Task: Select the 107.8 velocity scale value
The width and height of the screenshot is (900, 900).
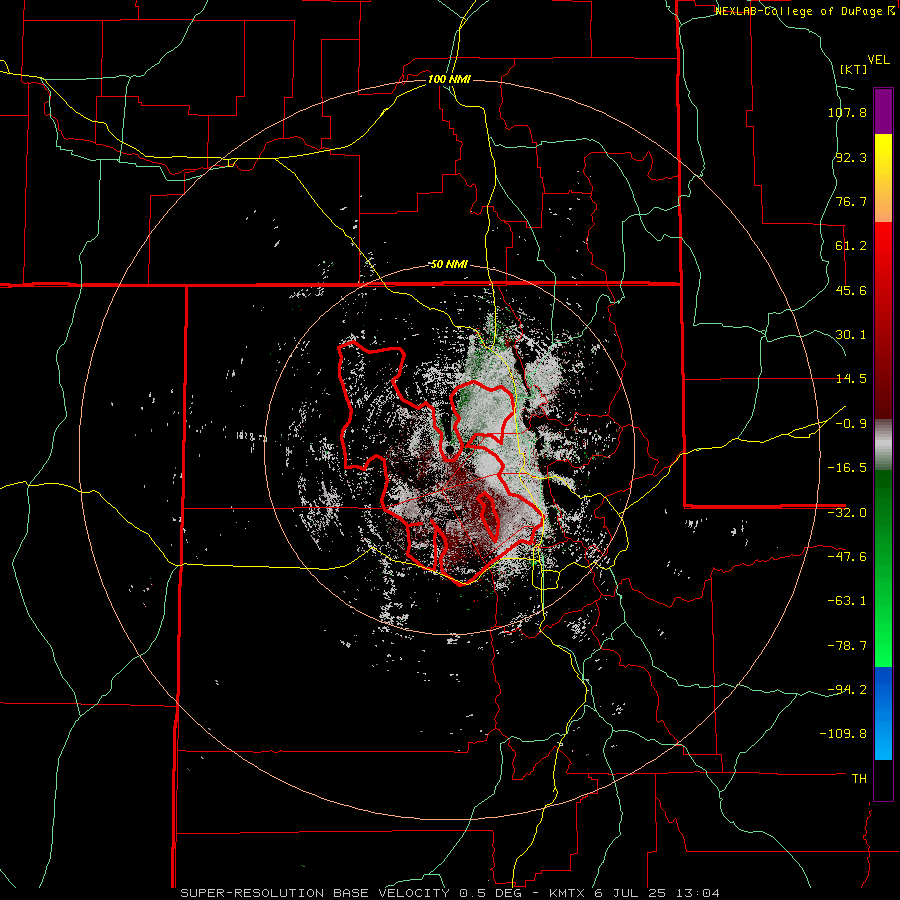Action: [847, 112]
